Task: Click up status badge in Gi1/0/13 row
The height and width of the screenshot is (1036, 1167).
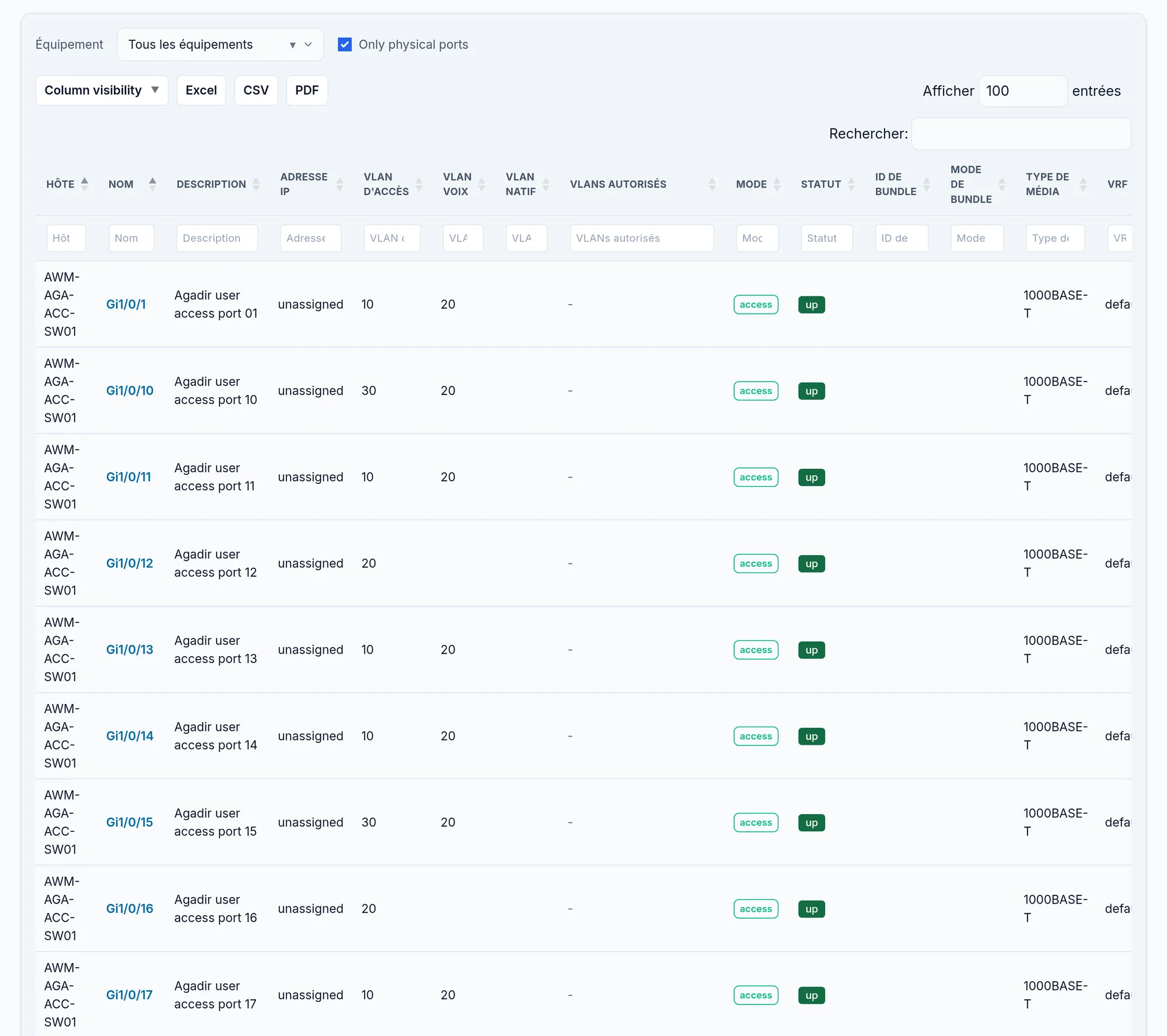Action: tap(812, 650)
